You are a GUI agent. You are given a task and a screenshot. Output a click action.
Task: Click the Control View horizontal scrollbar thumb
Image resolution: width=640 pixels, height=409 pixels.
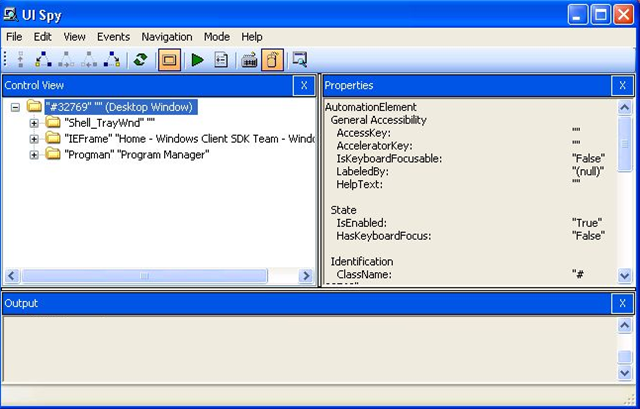[x=144, y=276]
